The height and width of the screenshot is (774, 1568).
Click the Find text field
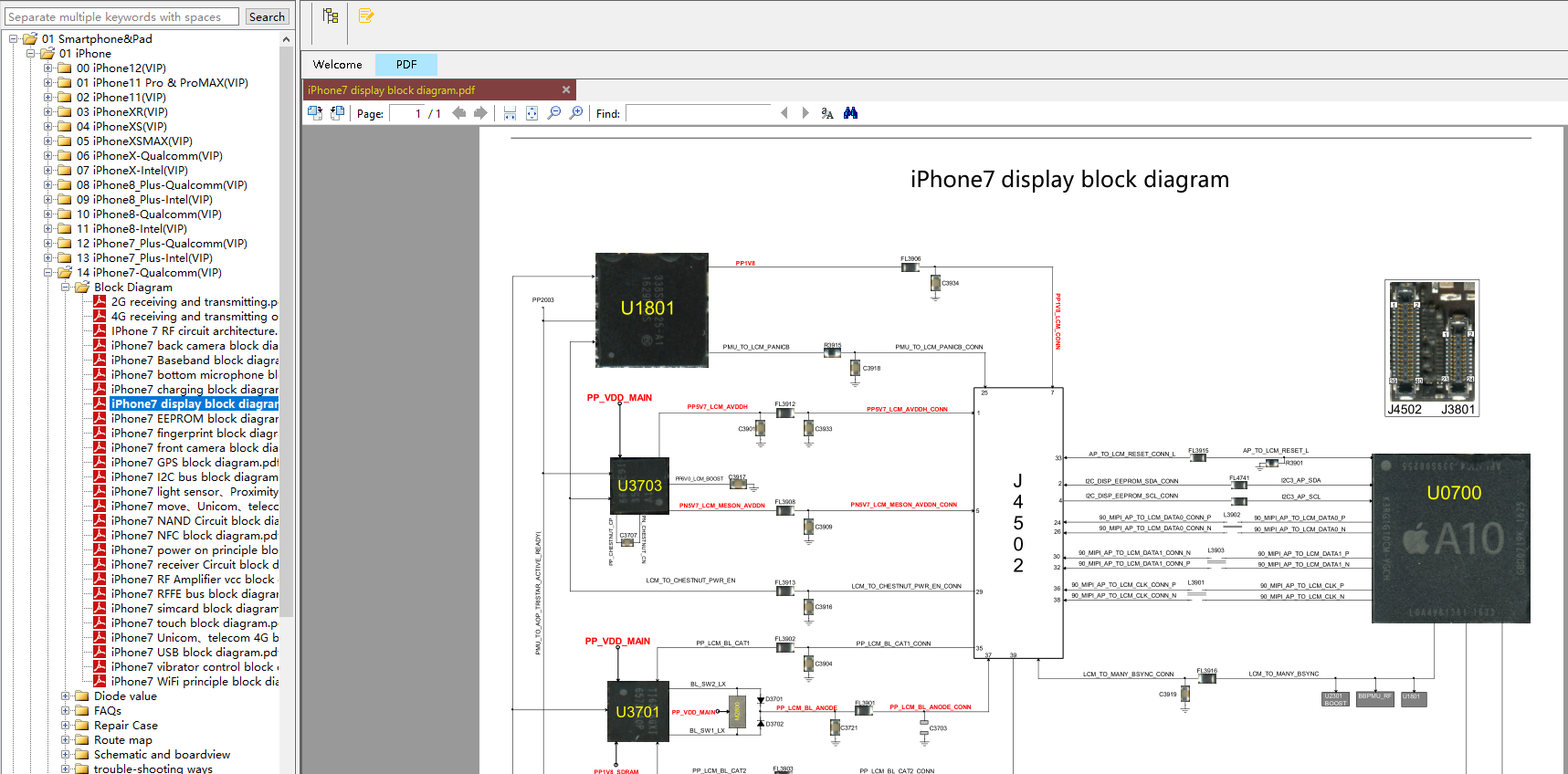[x=699, y=113]
